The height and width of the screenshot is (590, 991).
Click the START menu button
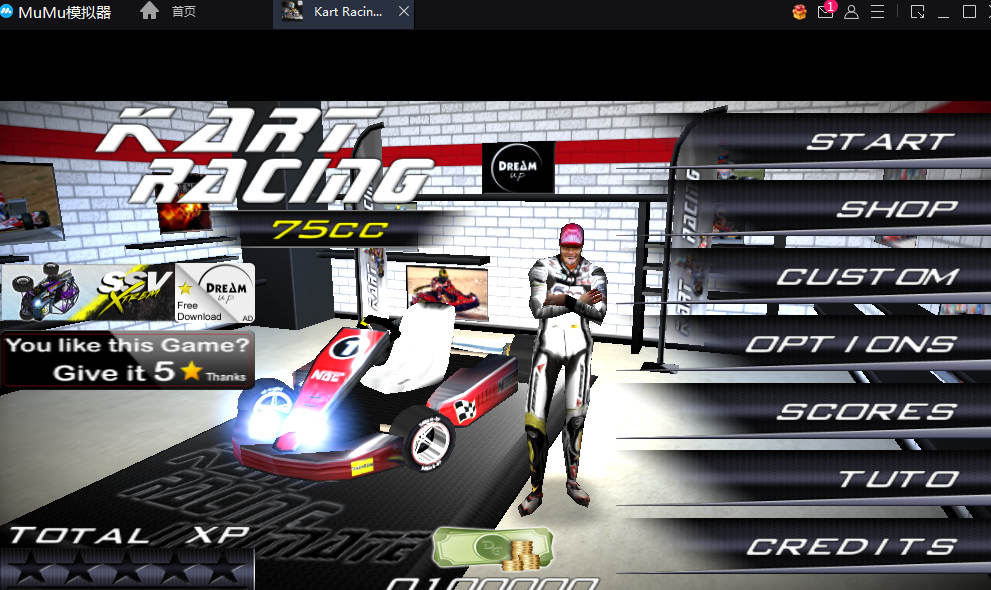coord(880,141)
